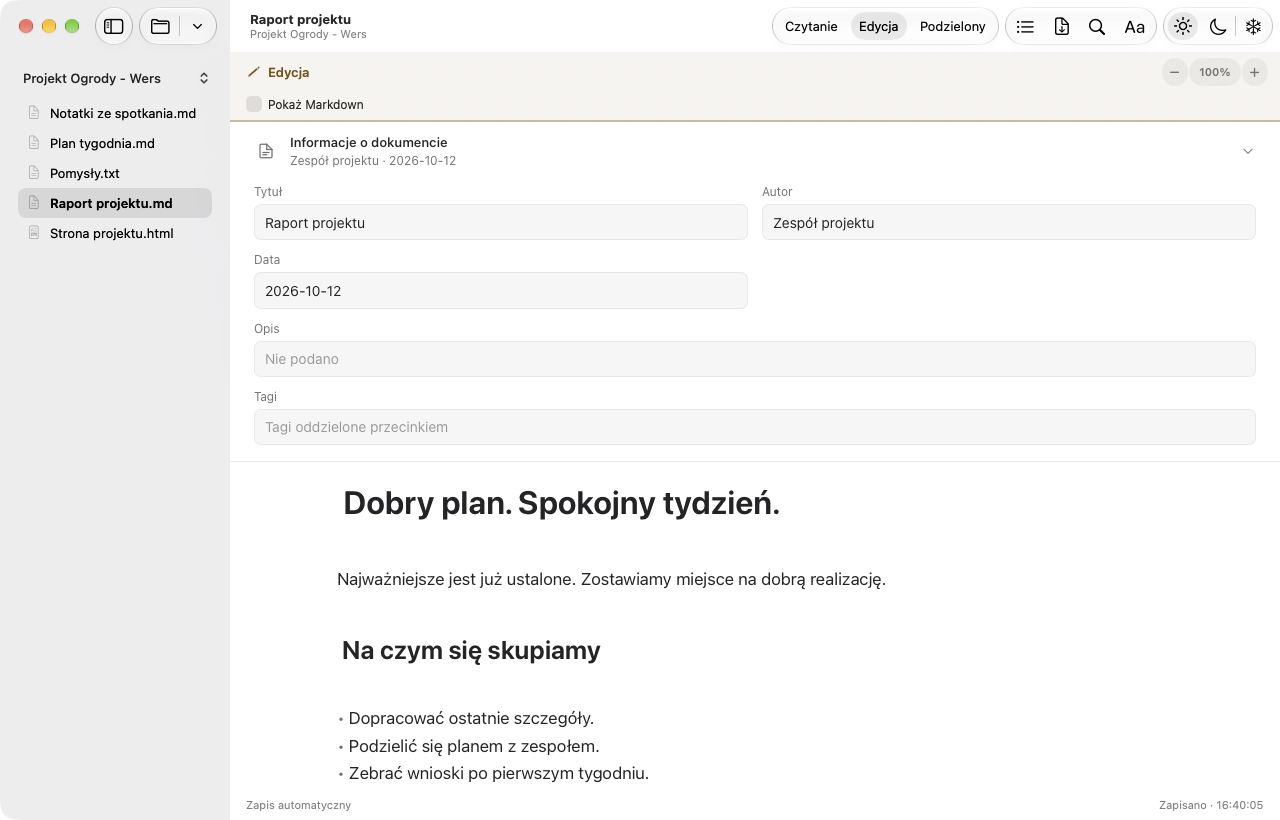
Task: Open Notatki ze spotkania.md file
Action: coord(115,113)
